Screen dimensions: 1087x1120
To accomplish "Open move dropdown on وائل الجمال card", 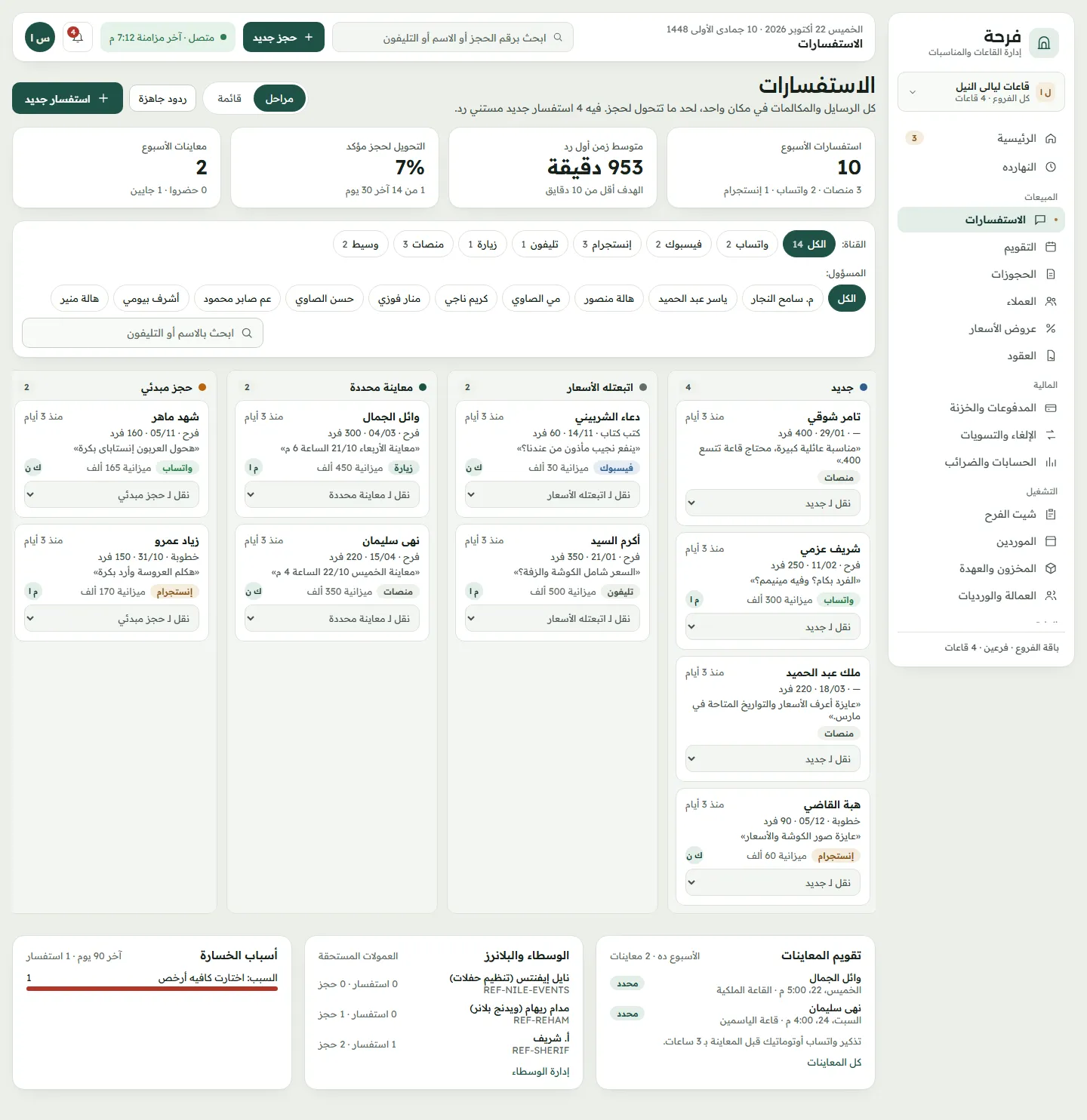I will (332, 495).
